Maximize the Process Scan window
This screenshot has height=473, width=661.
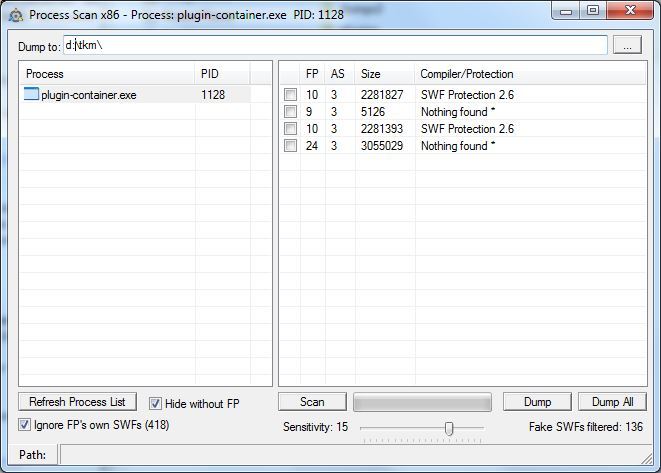point(593,11)
